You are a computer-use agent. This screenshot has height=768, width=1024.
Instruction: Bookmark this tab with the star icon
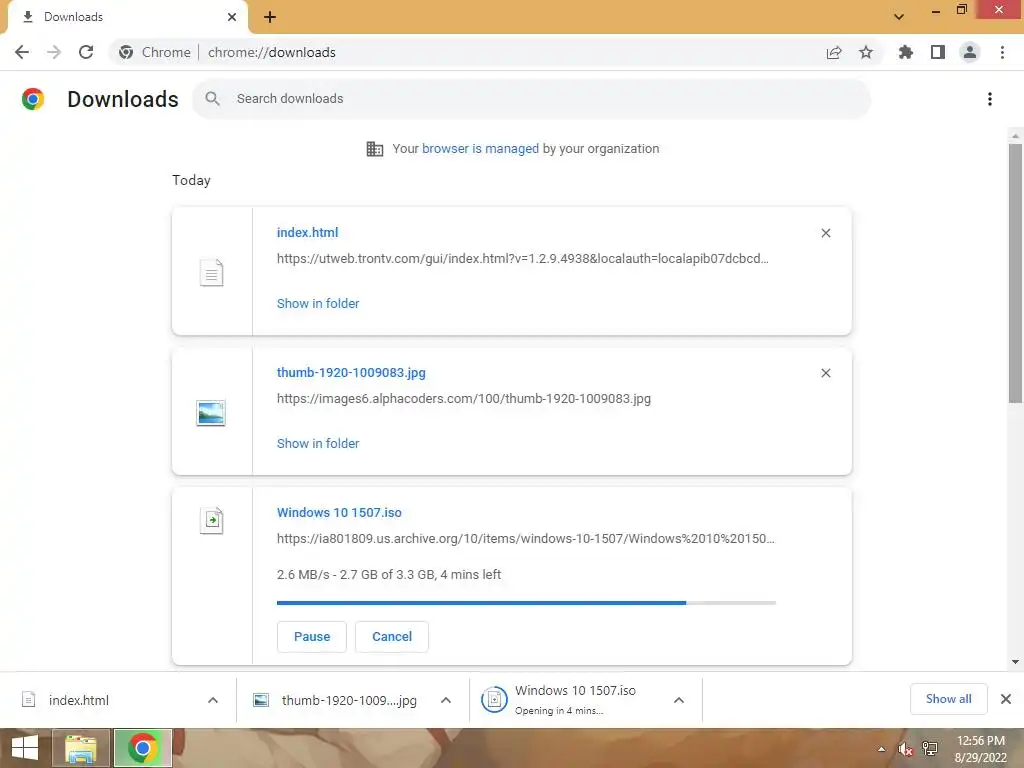pos(866,52)
